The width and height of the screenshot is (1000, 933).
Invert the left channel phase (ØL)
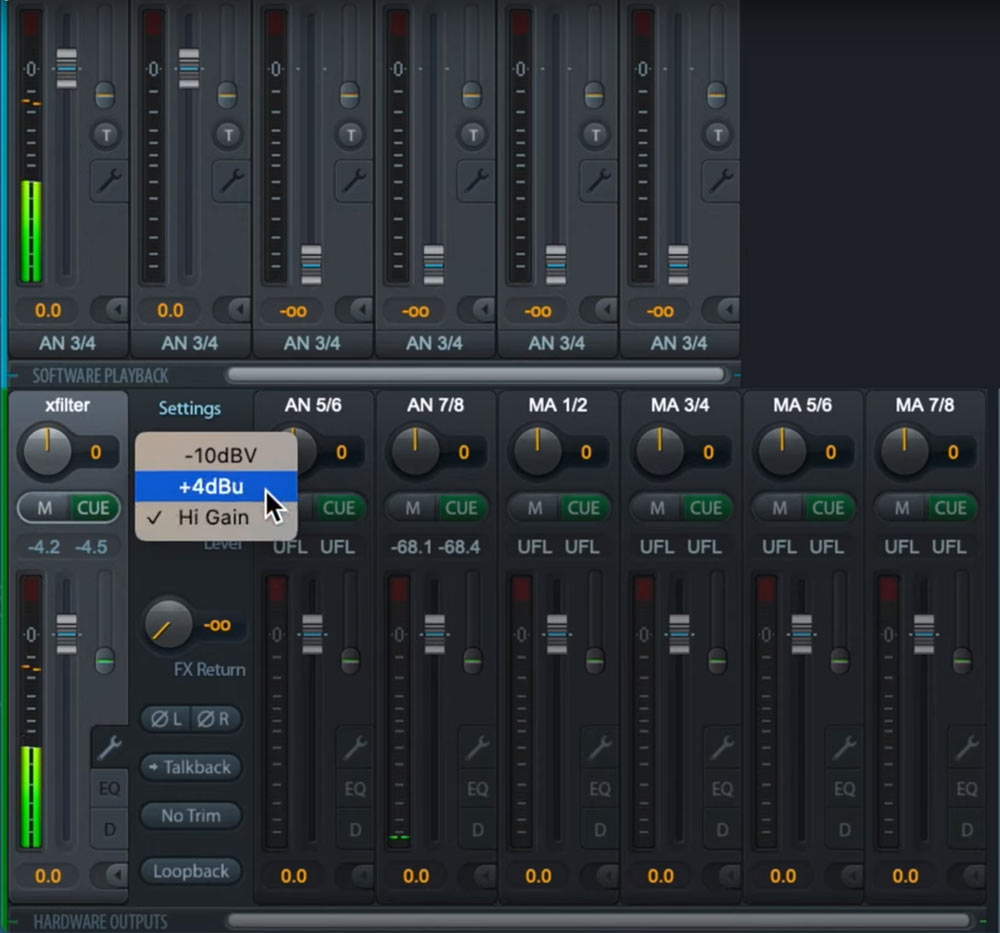click(x=166, y=719)
